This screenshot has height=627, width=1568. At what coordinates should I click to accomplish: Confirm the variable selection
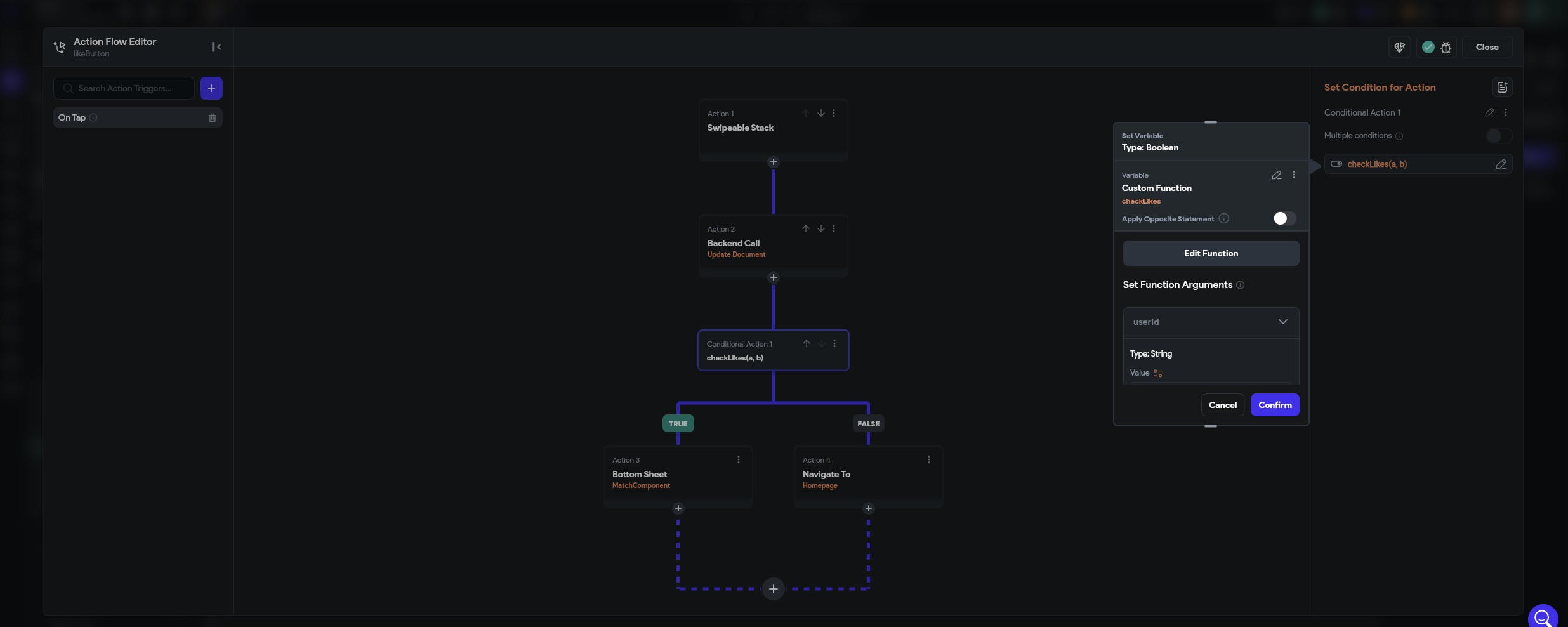tap(1275, 405)
